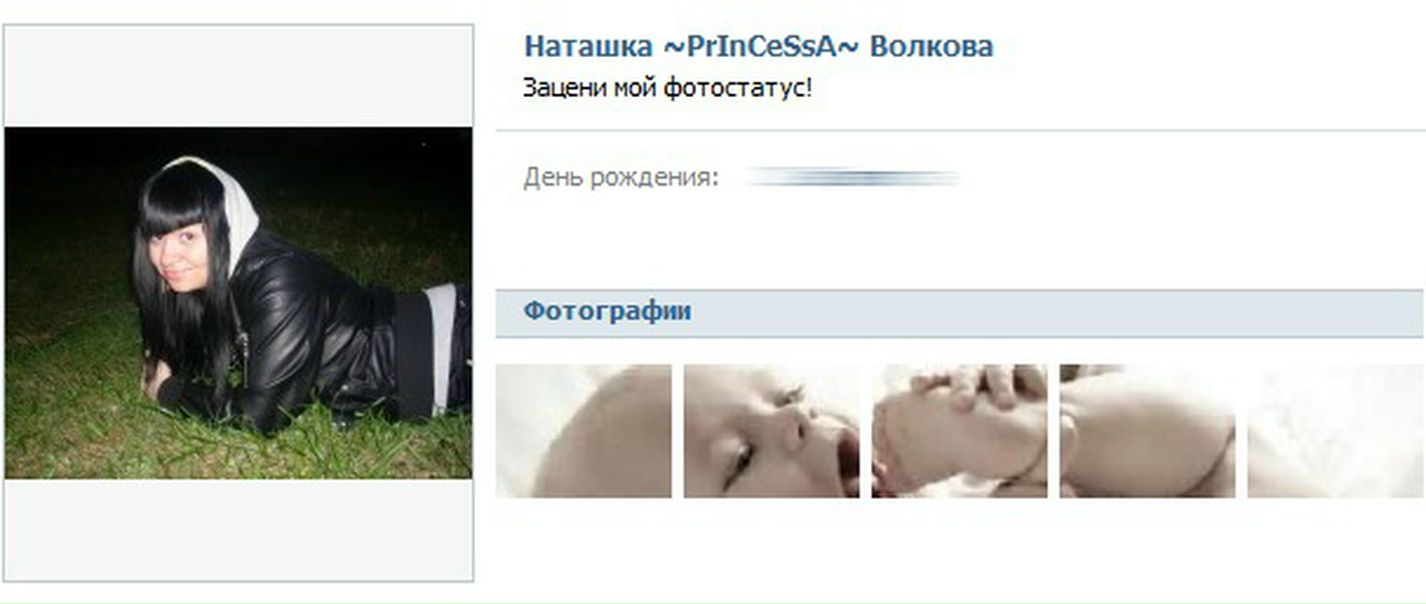Click the ~PrInCeSsA~ nickname in the title
Image resolution: width=1426 pixels, height=604 pixels.
pos(761,47)
